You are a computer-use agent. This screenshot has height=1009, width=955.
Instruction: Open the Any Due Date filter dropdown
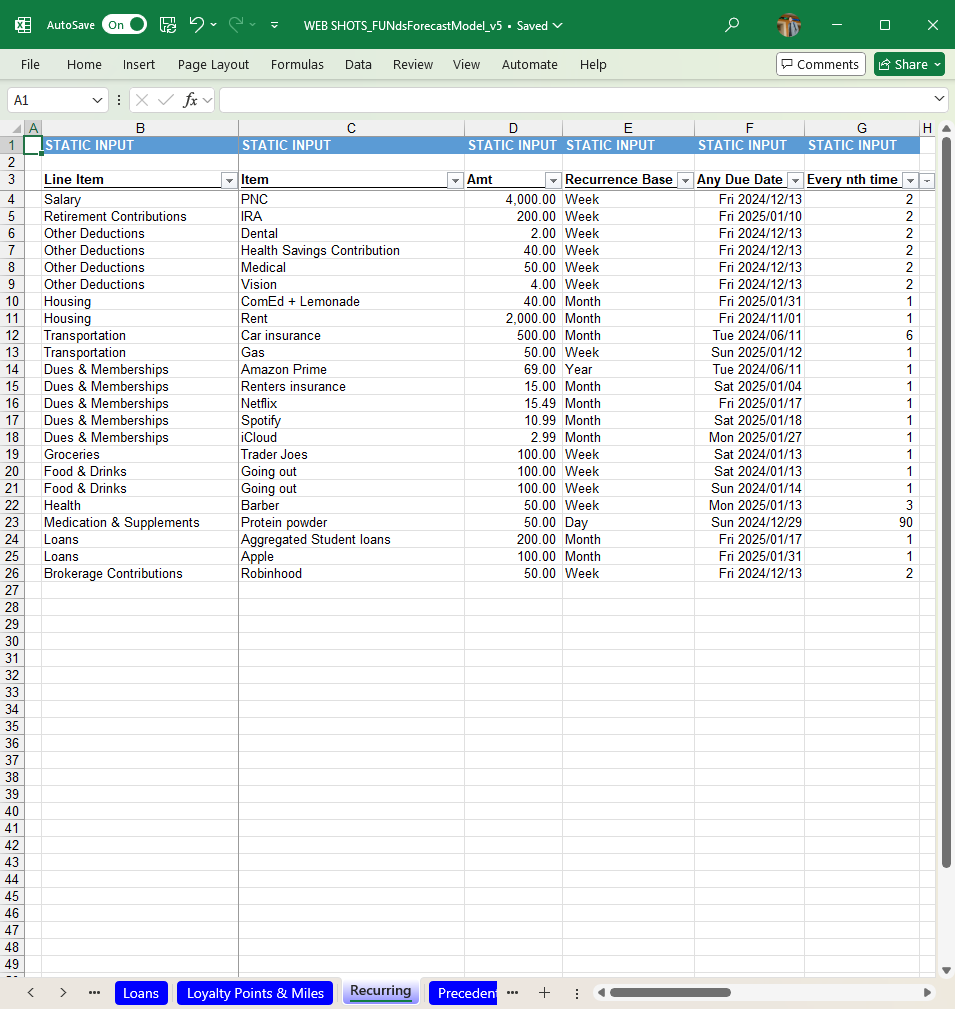pyautogui.click(x=795, y=181)
